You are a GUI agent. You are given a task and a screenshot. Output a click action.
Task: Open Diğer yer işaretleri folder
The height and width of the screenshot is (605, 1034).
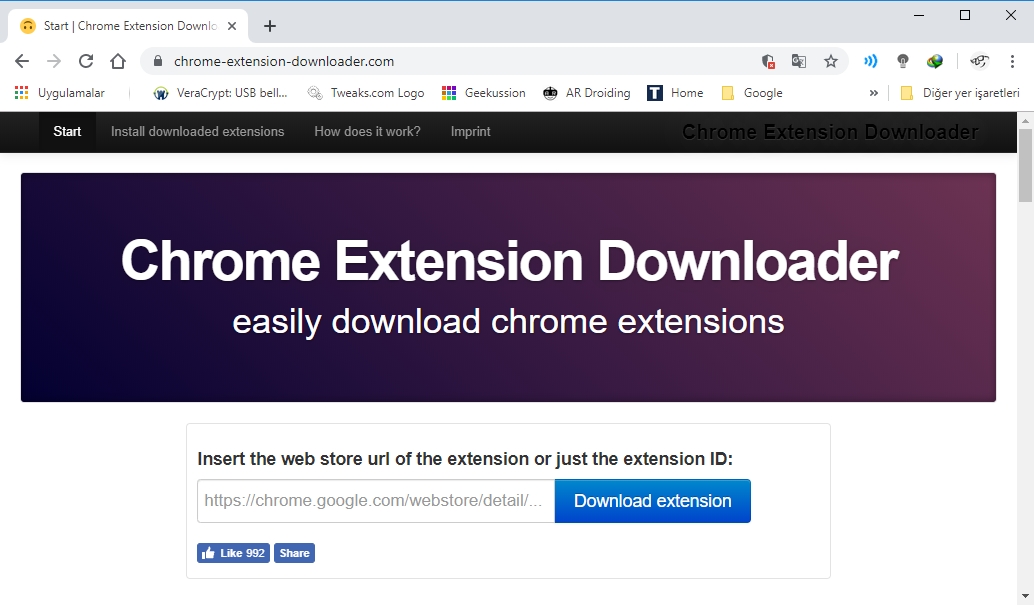(960, 93)
